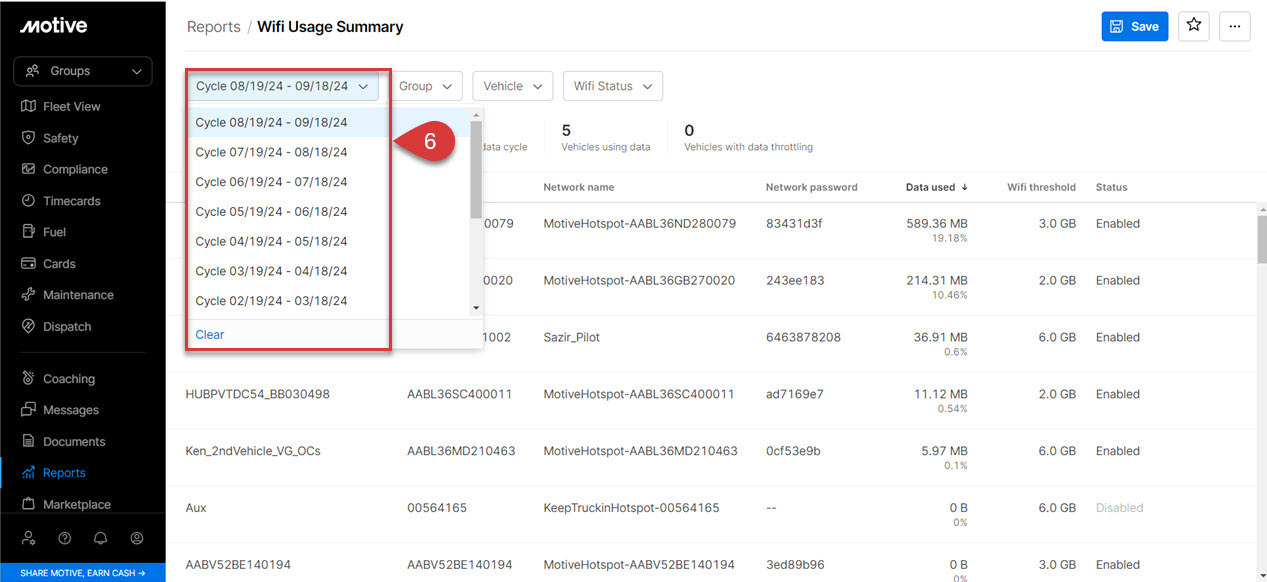Click the Wifi threshold column header
Image resolution: width=1267 pixels, height=582 pixels.
1042,187
